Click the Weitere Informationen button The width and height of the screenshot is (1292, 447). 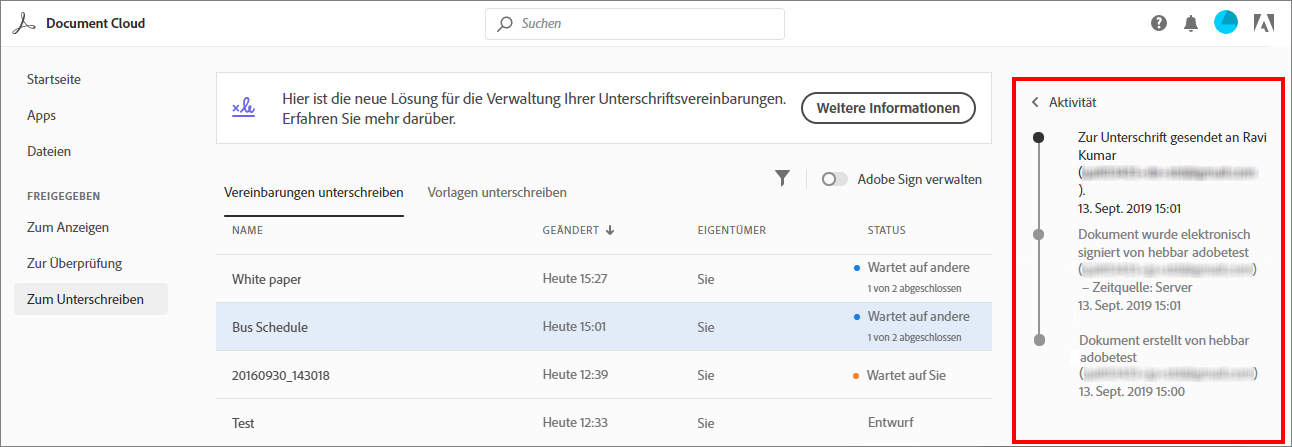click(888, 108)
